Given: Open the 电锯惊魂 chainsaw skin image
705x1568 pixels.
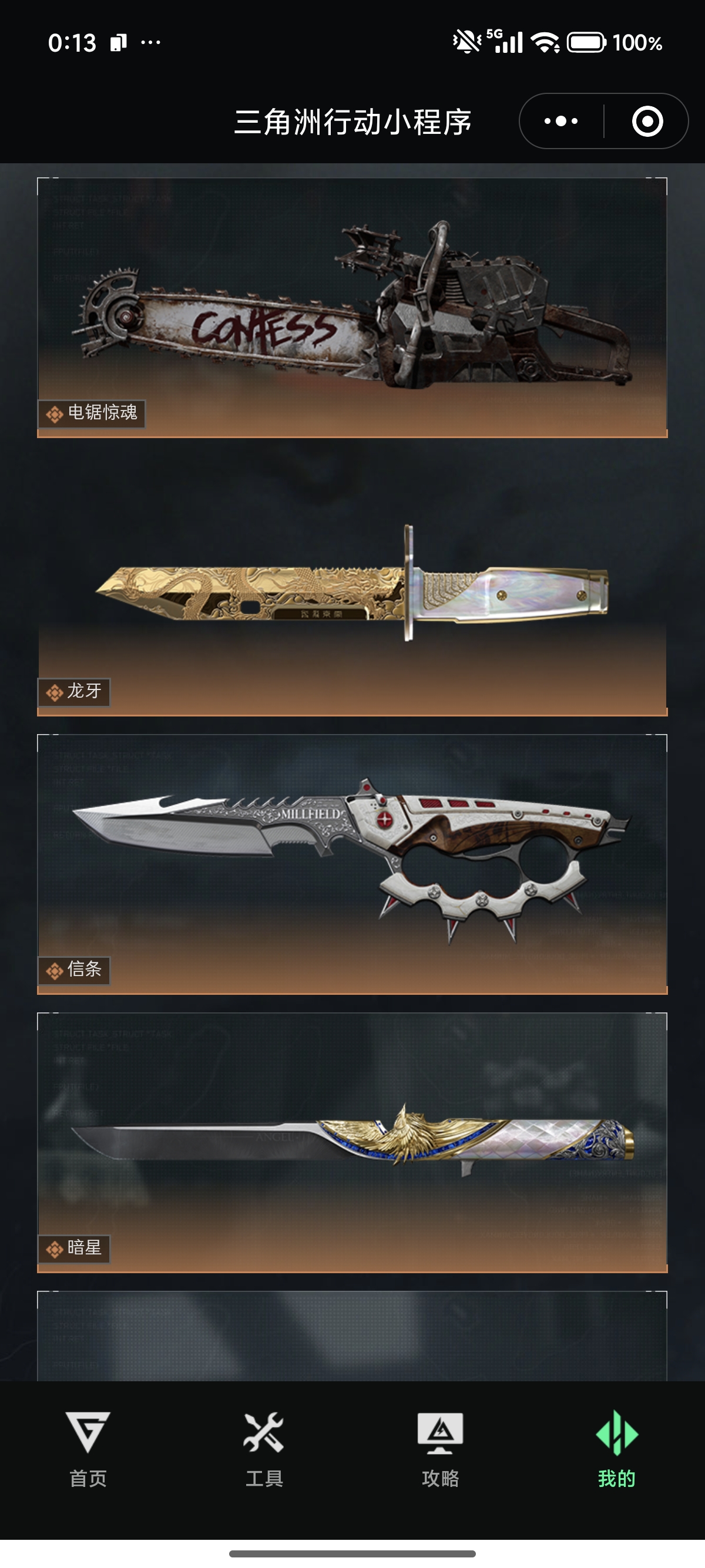Looking at the screenshot, I should coord(352,307).
